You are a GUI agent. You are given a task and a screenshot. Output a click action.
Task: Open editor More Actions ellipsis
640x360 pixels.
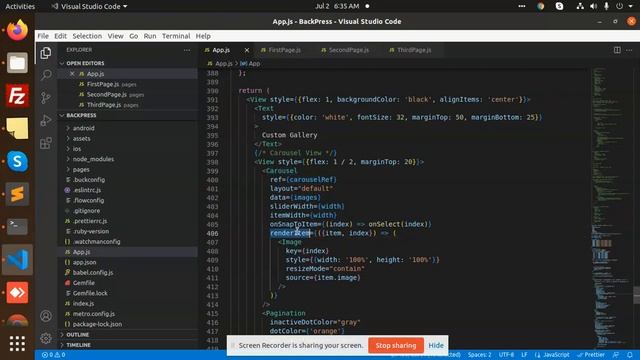click(x=629, y=50)
